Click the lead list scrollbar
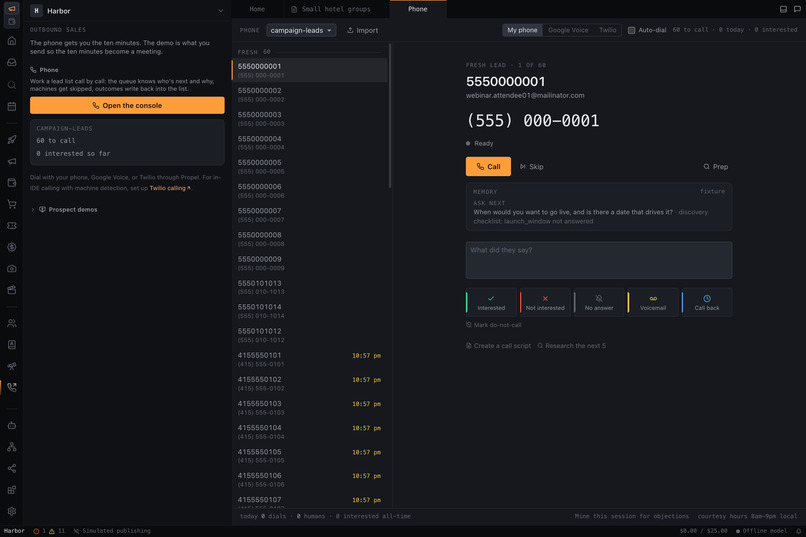 coord(390,116)
